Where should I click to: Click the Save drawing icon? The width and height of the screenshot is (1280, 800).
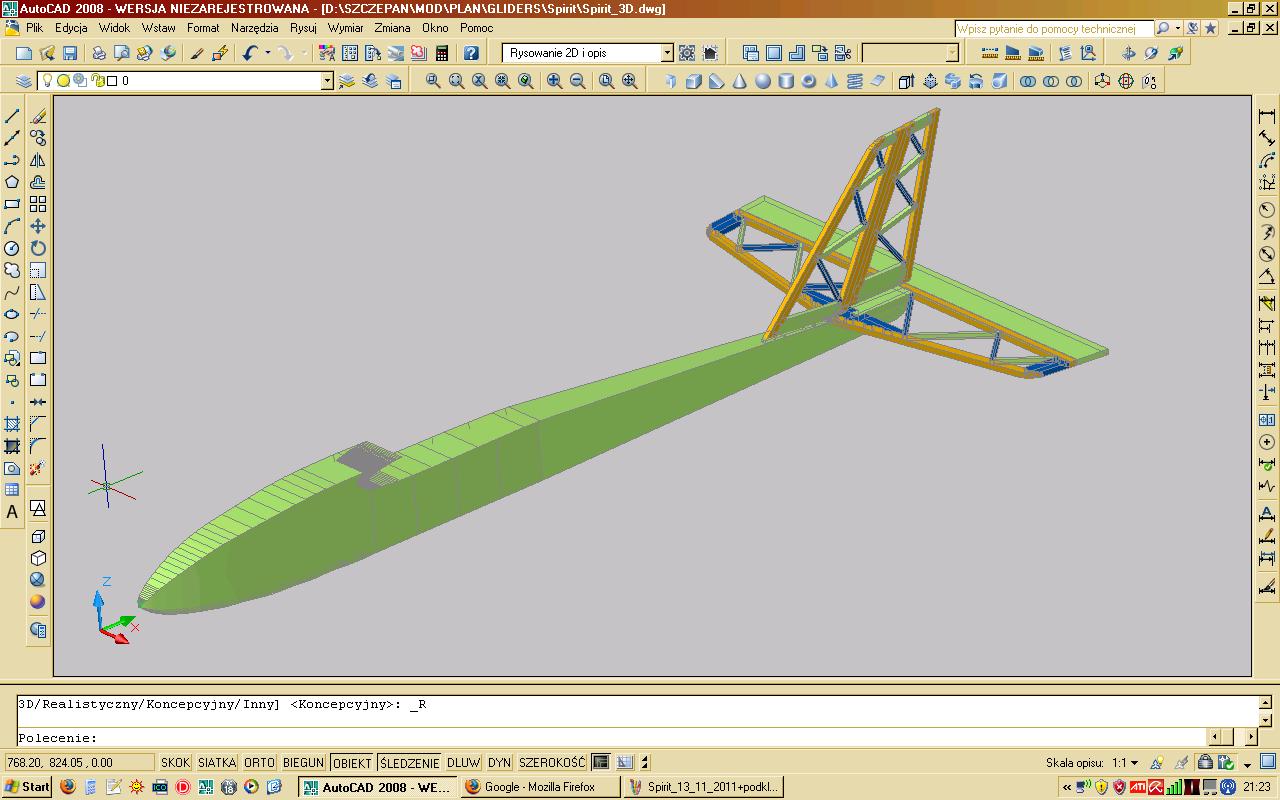click(70, 53)
